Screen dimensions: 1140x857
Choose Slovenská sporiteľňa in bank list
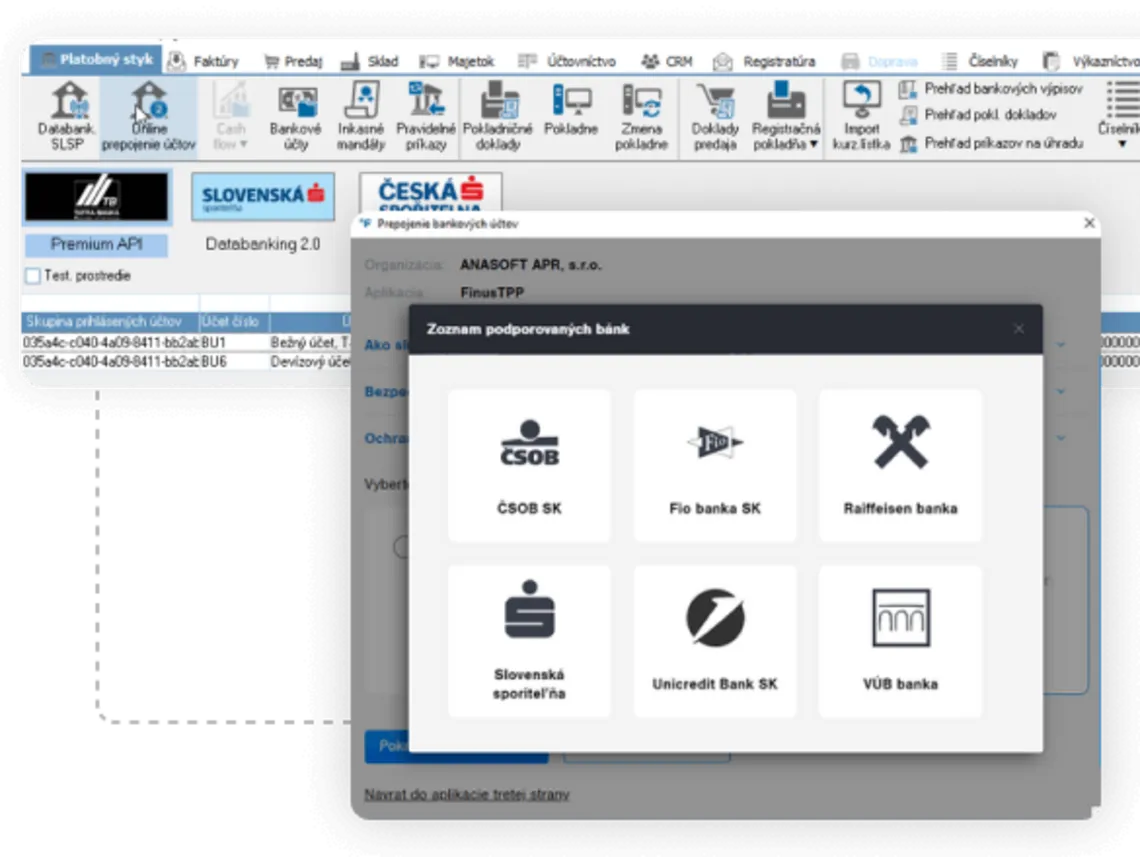(529, 642)
